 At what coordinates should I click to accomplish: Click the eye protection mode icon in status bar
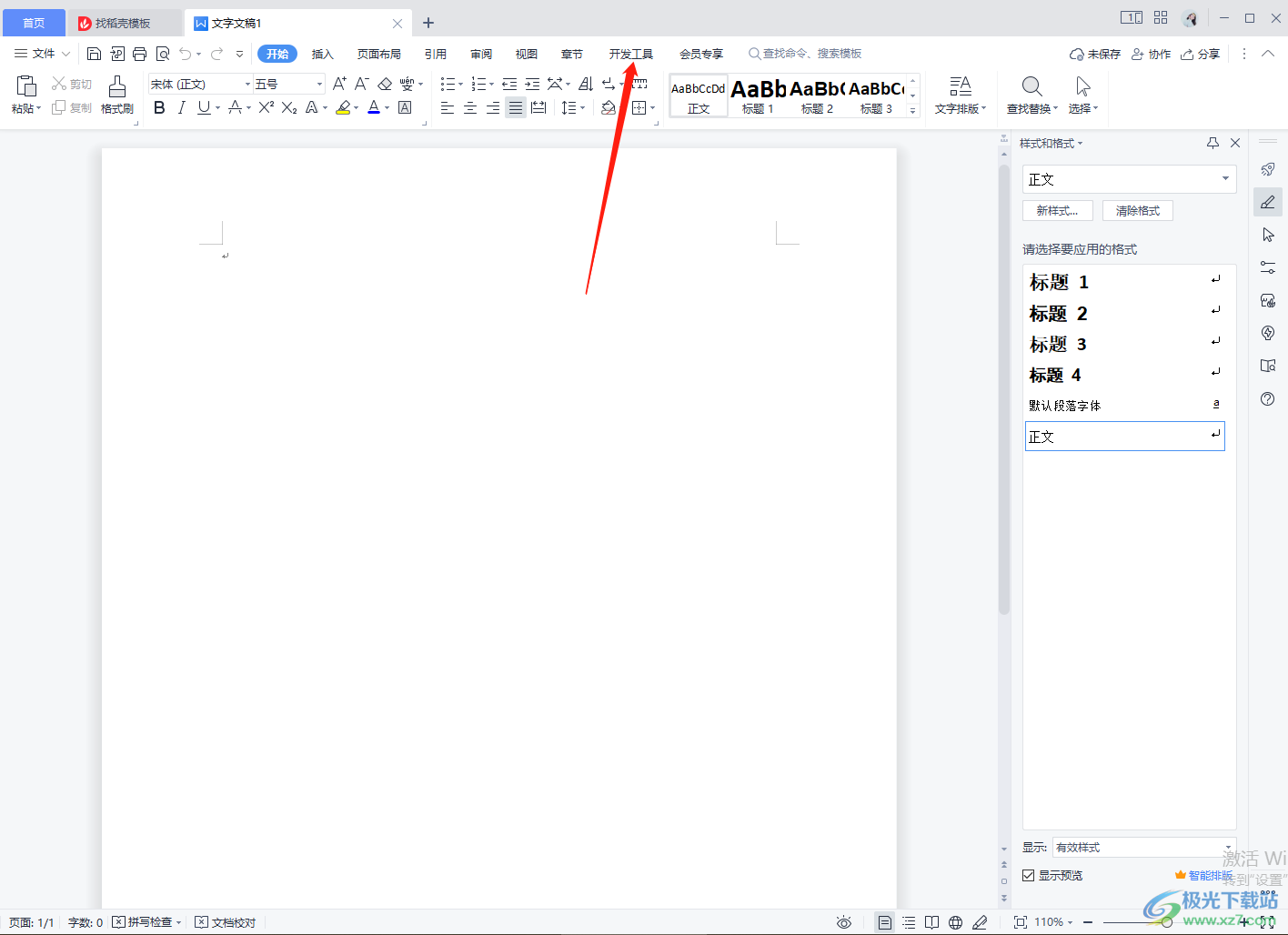(844, 922)
